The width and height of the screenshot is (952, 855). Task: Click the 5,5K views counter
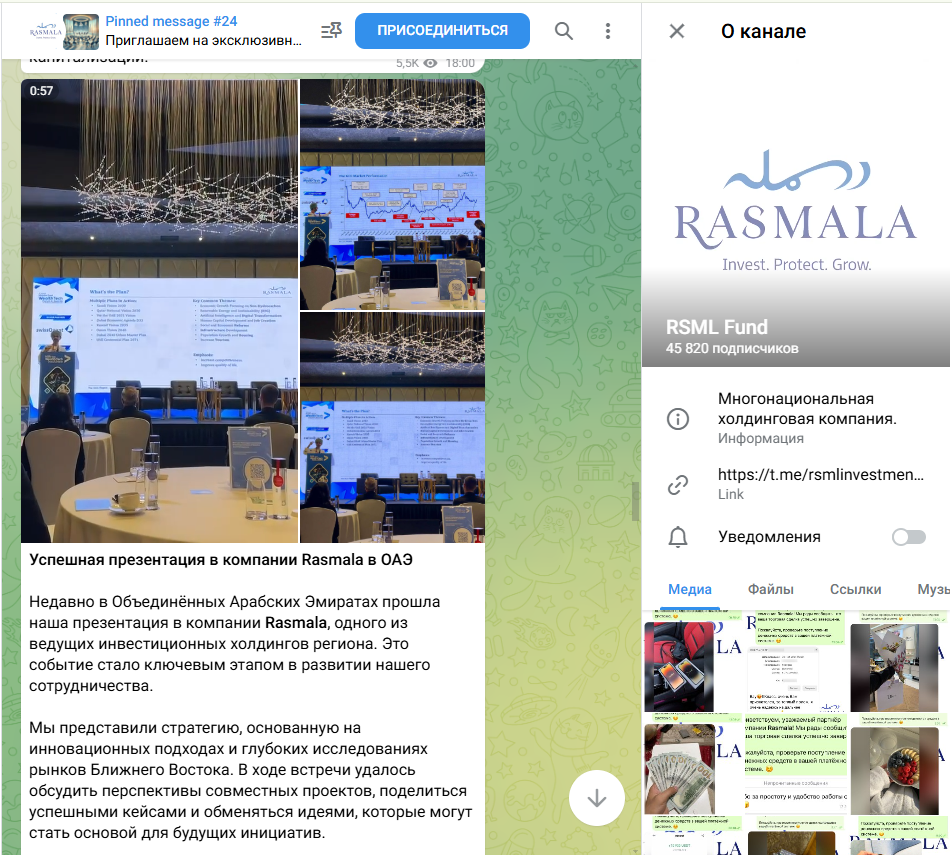click(x=416, y=63)
